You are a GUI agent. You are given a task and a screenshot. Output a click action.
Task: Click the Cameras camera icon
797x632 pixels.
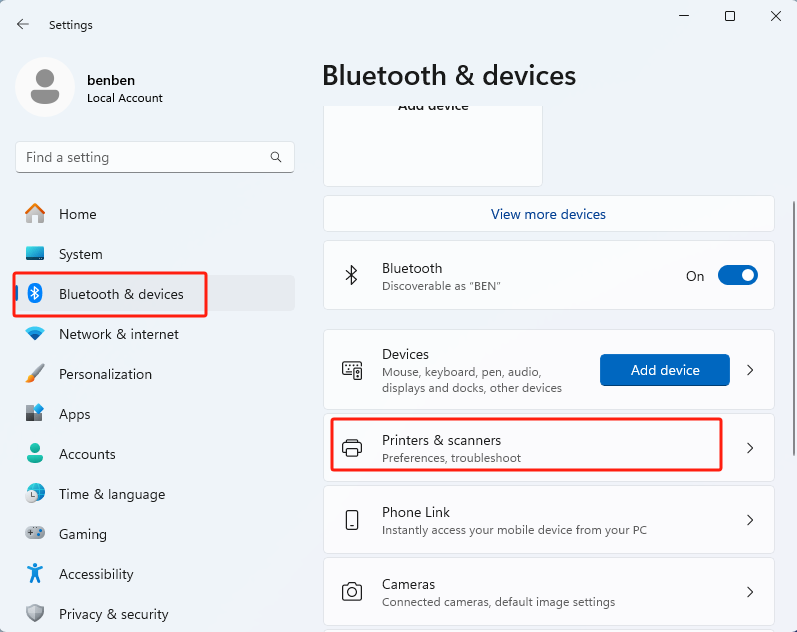tap(352, 592)
